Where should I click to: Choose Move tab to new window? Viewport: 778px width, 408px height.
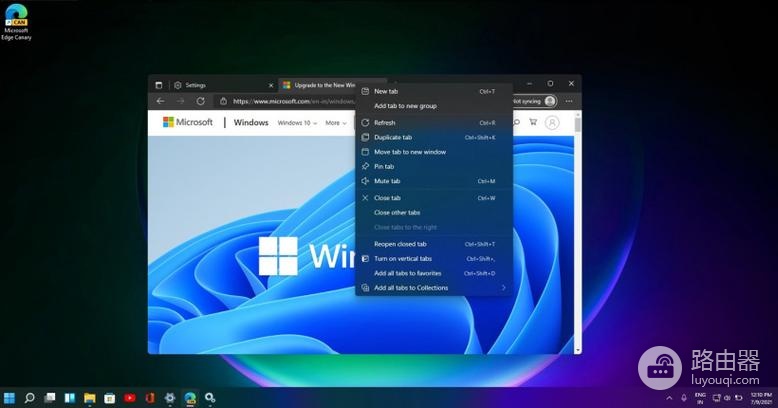[x=434, y=152]
